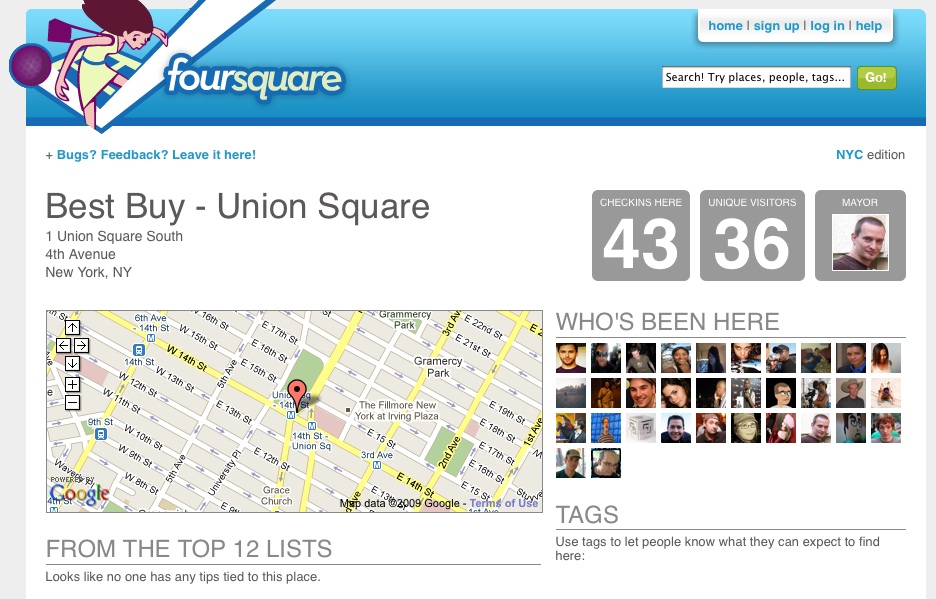Pan the map up with the arrow

(x=72, y=327)
